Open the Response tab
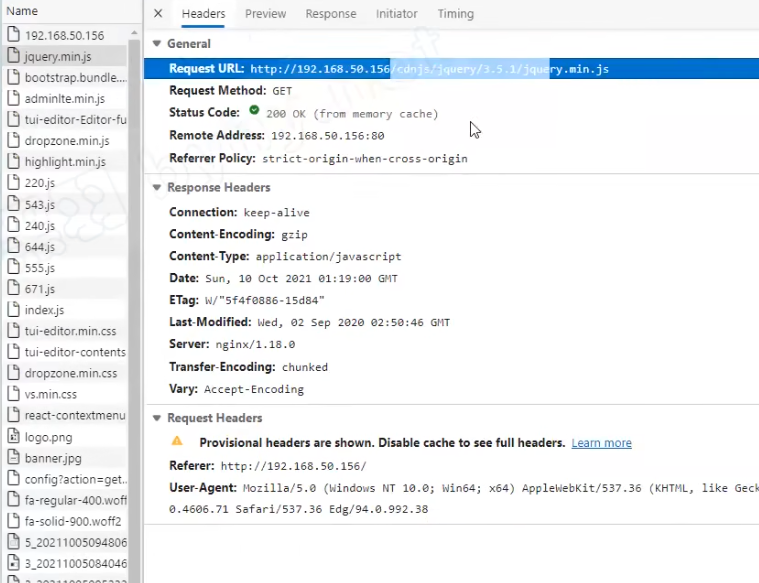The image size is (759, 583). (331, 14)
